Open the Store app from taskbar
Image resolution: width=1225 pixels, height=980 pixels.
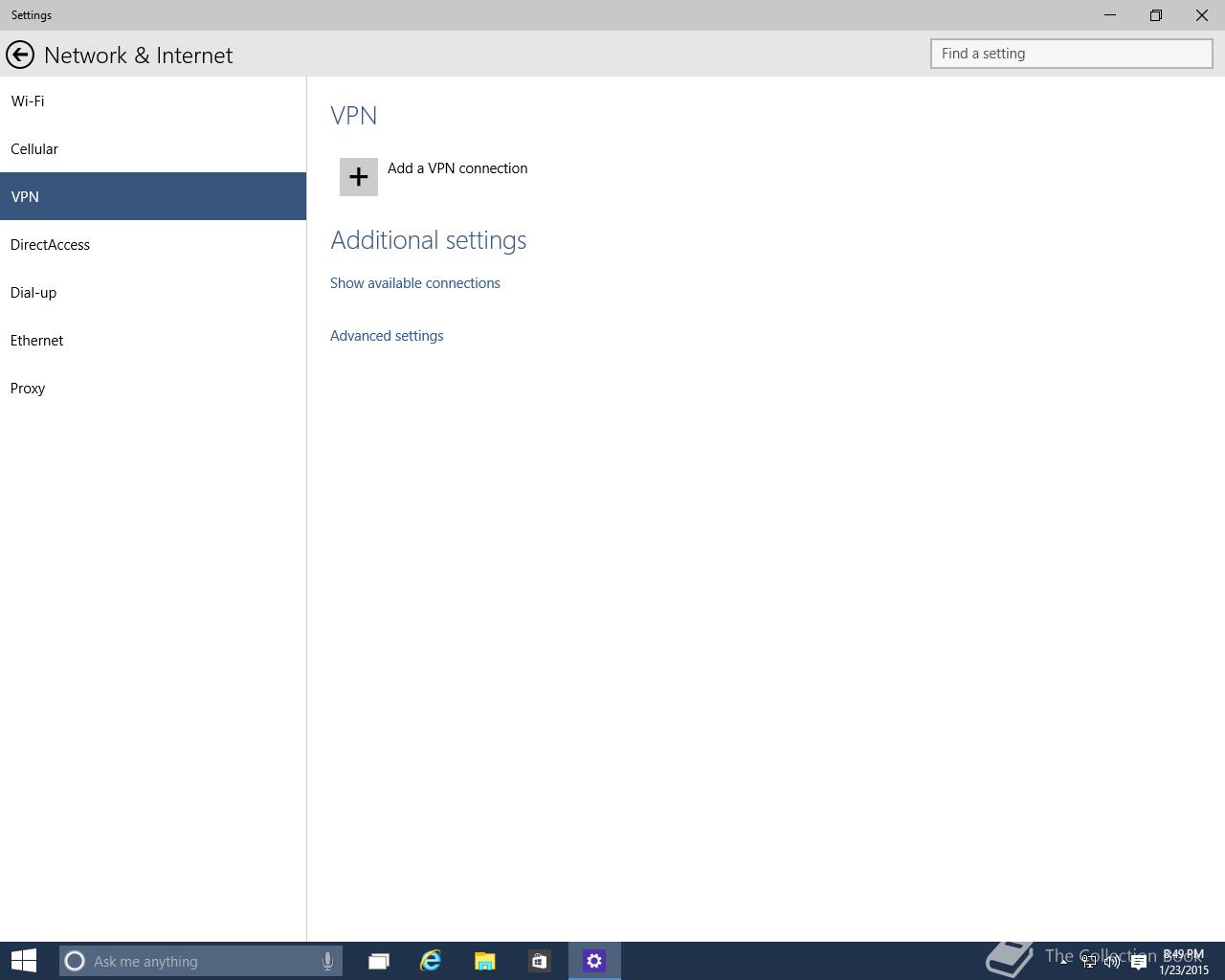pyautogui.click(x=540, y=961)
